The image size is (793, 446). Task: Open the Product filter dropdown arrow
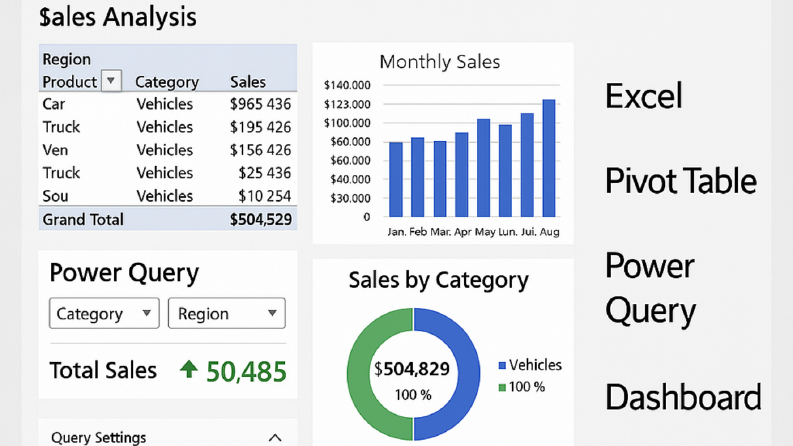tap(111, 81)
